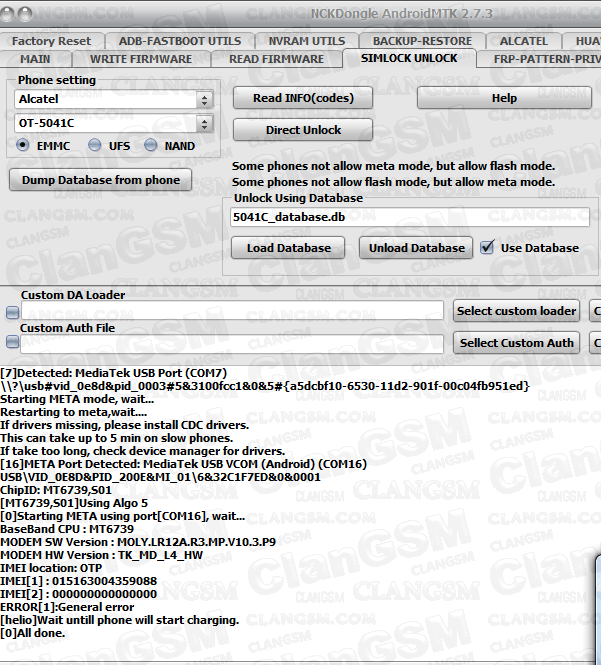601x665 pixels.
Task: Click the IMEI[2] : 000000000000000 log line
Action: [79, 594]
